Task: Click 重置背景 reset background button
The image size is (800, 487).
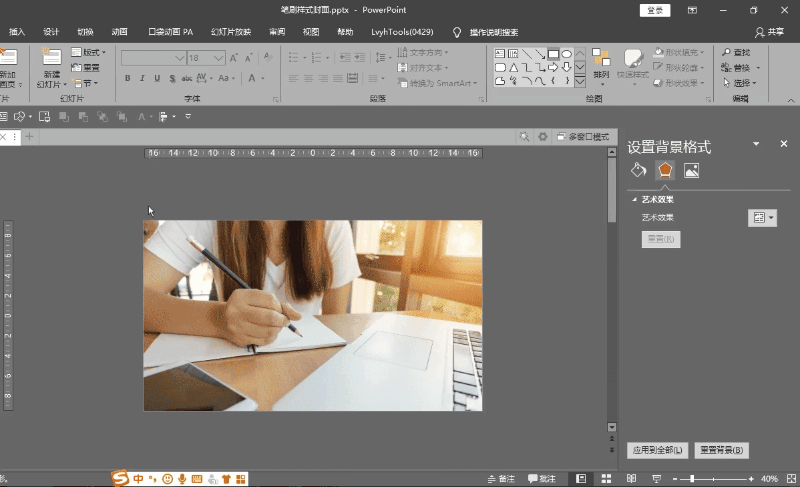Action: point(721,450)
